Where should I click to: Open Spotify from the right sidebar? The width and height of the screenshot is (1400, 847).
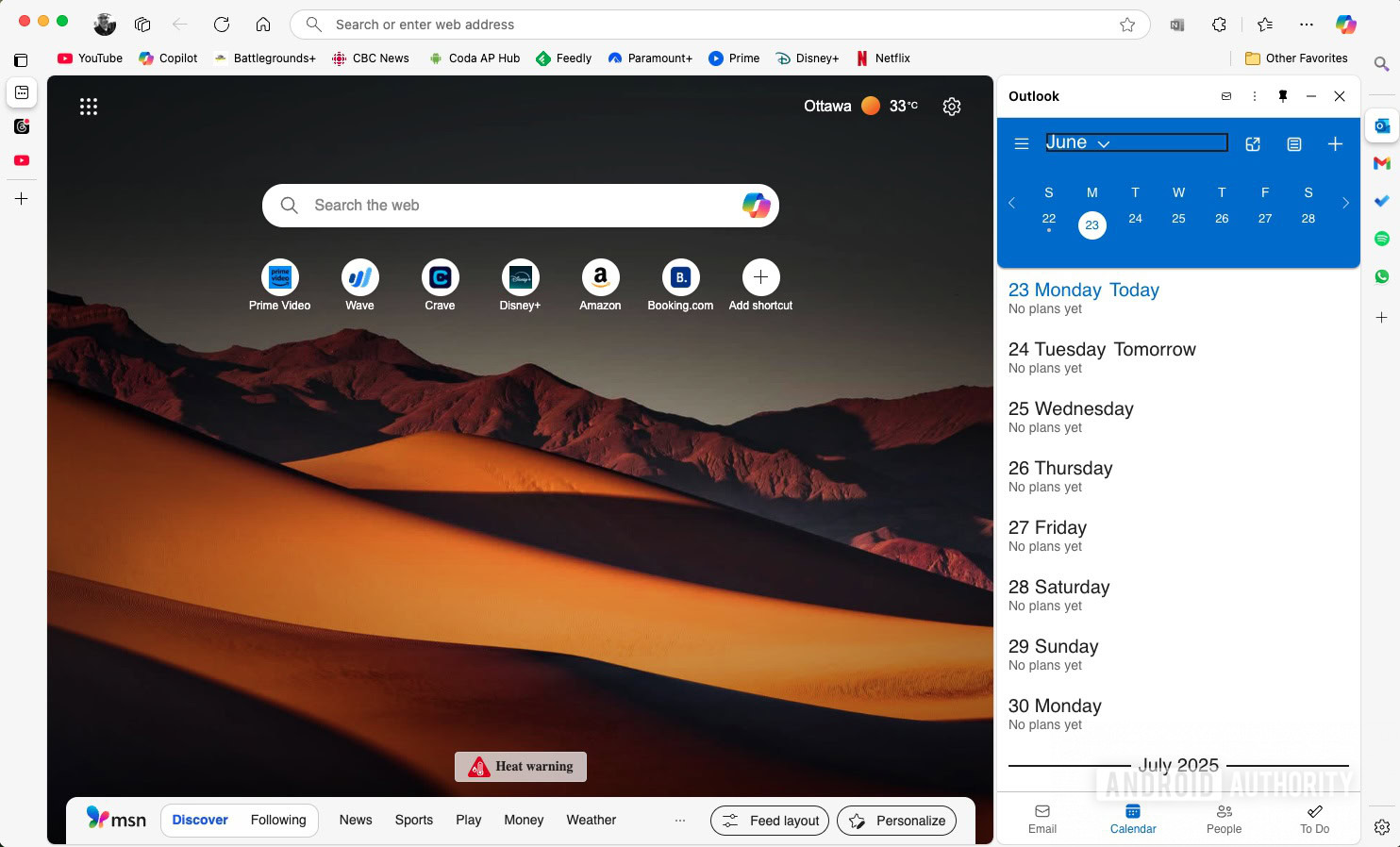[1382, 239]
